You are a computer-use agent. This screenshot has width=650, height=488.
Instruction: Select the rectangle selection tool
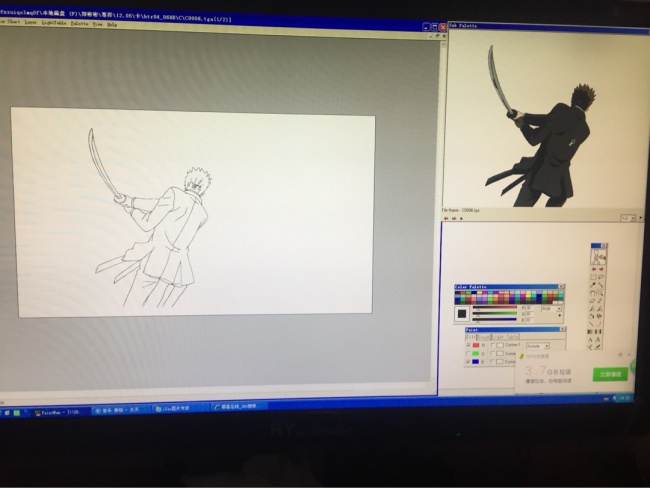tap(593, 277)
